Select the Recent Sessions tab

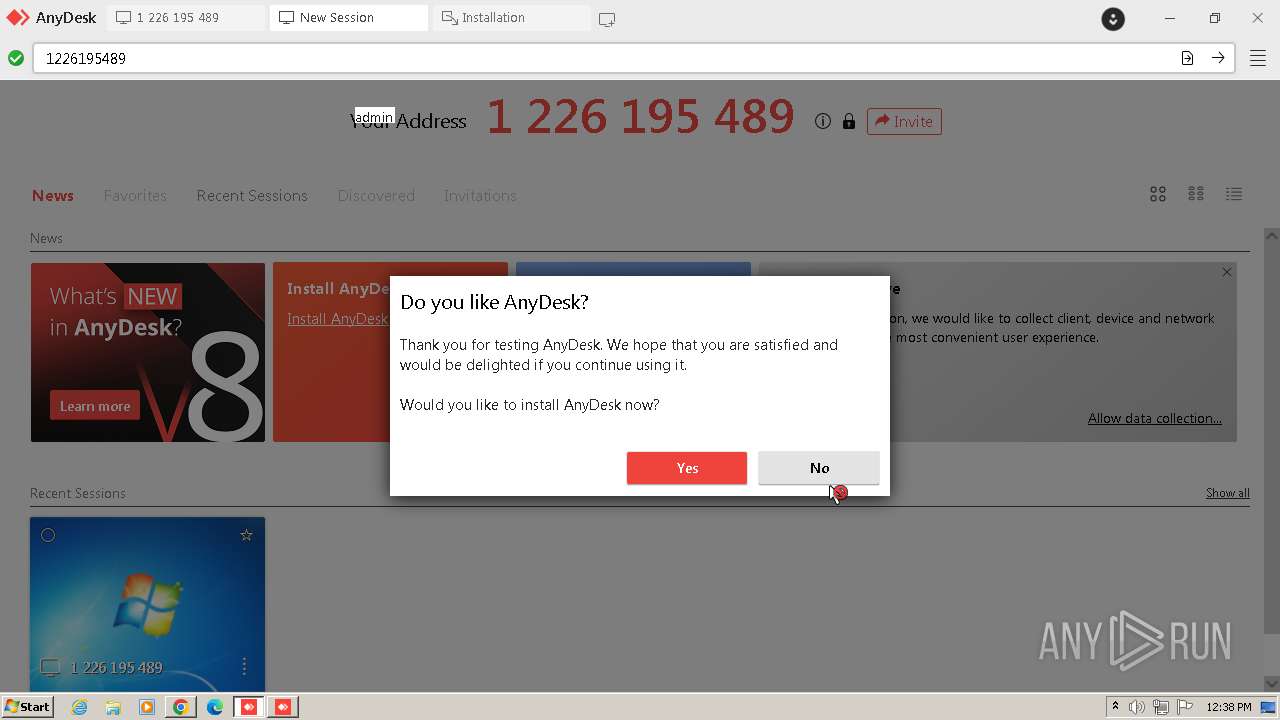[252, 195]
